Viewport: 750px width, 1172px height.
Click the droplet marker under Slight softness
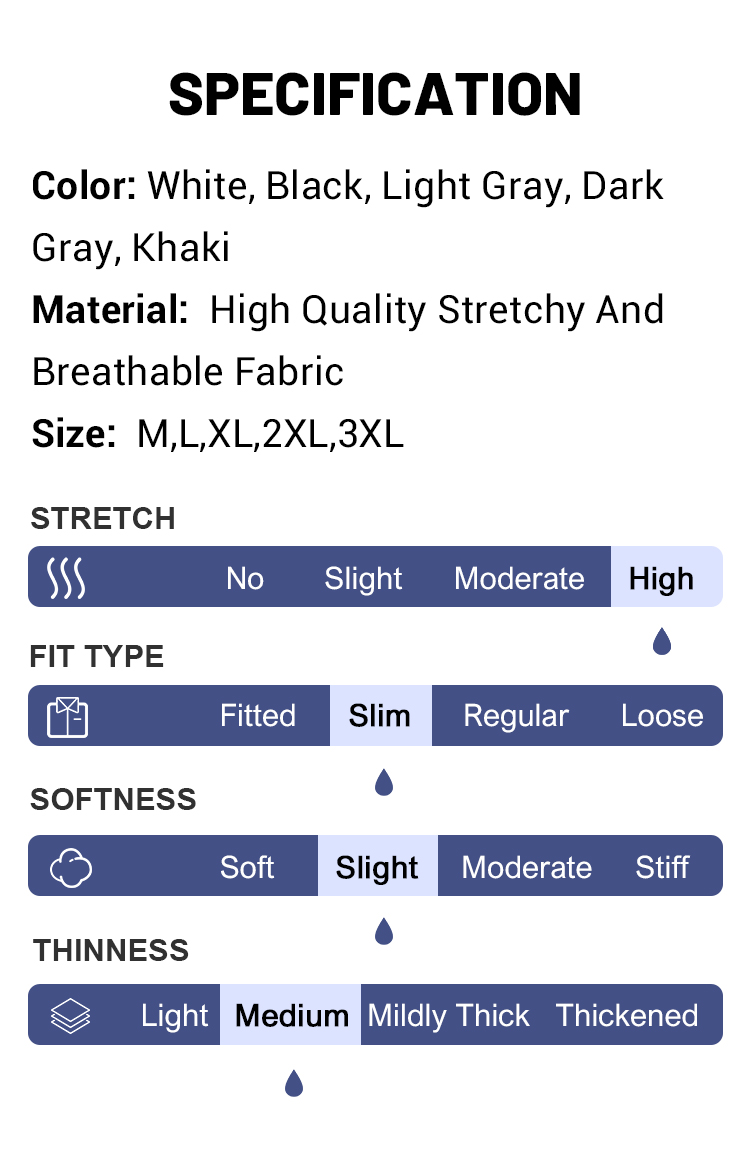click(x=383, y=932)
